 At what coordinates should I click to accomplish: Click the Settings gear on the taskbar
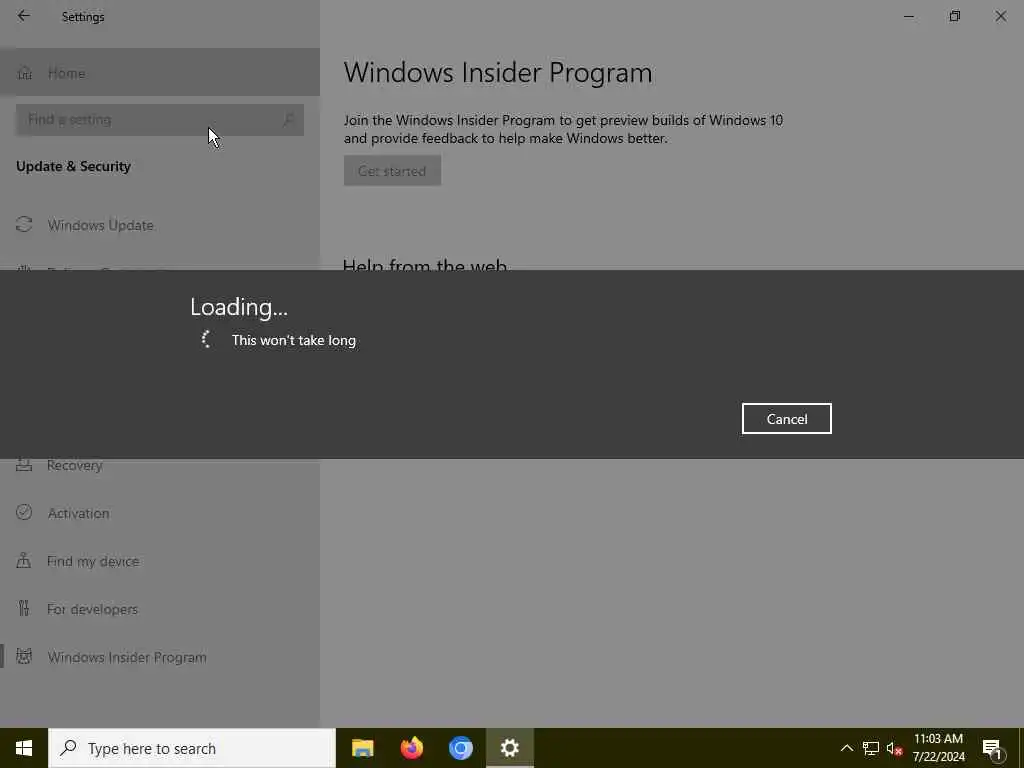click(x=509, y=748)
